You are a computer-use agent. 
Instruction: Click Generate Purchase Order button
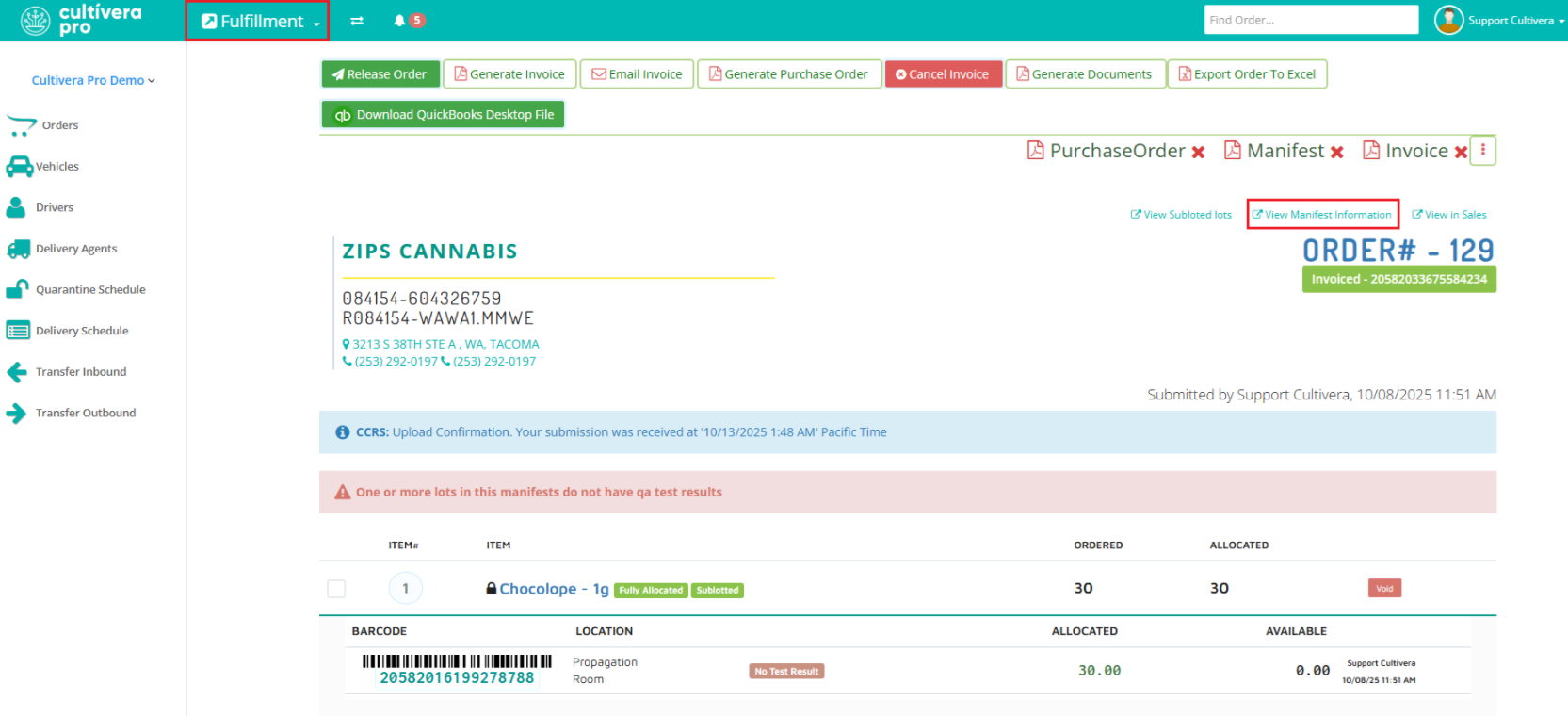point(789,74)
